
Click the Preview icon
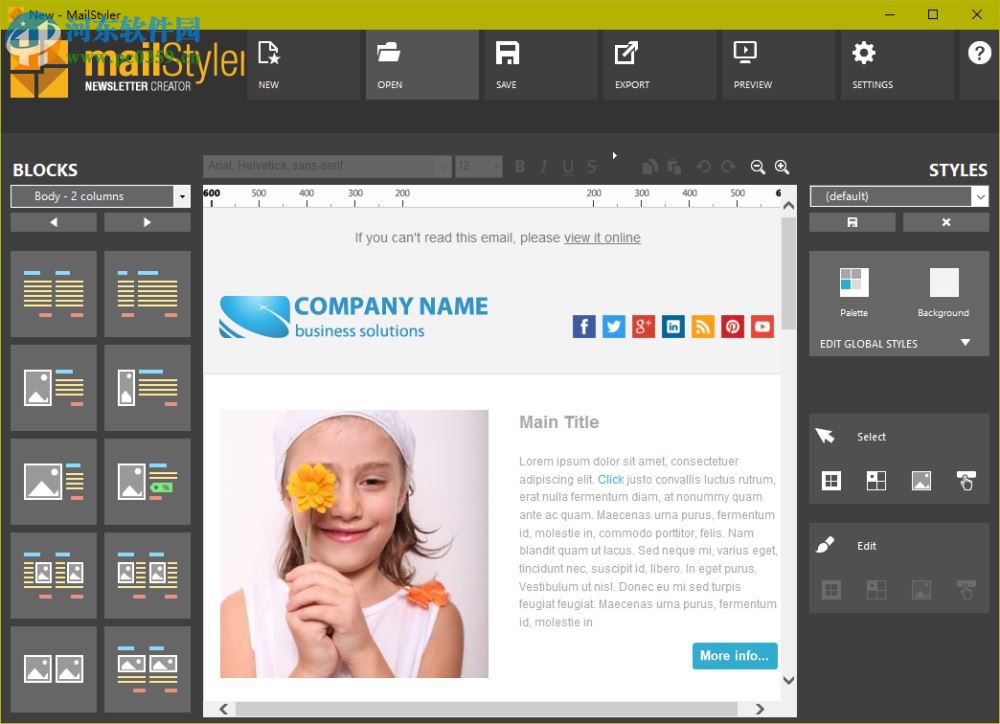[x=744, y=52]
